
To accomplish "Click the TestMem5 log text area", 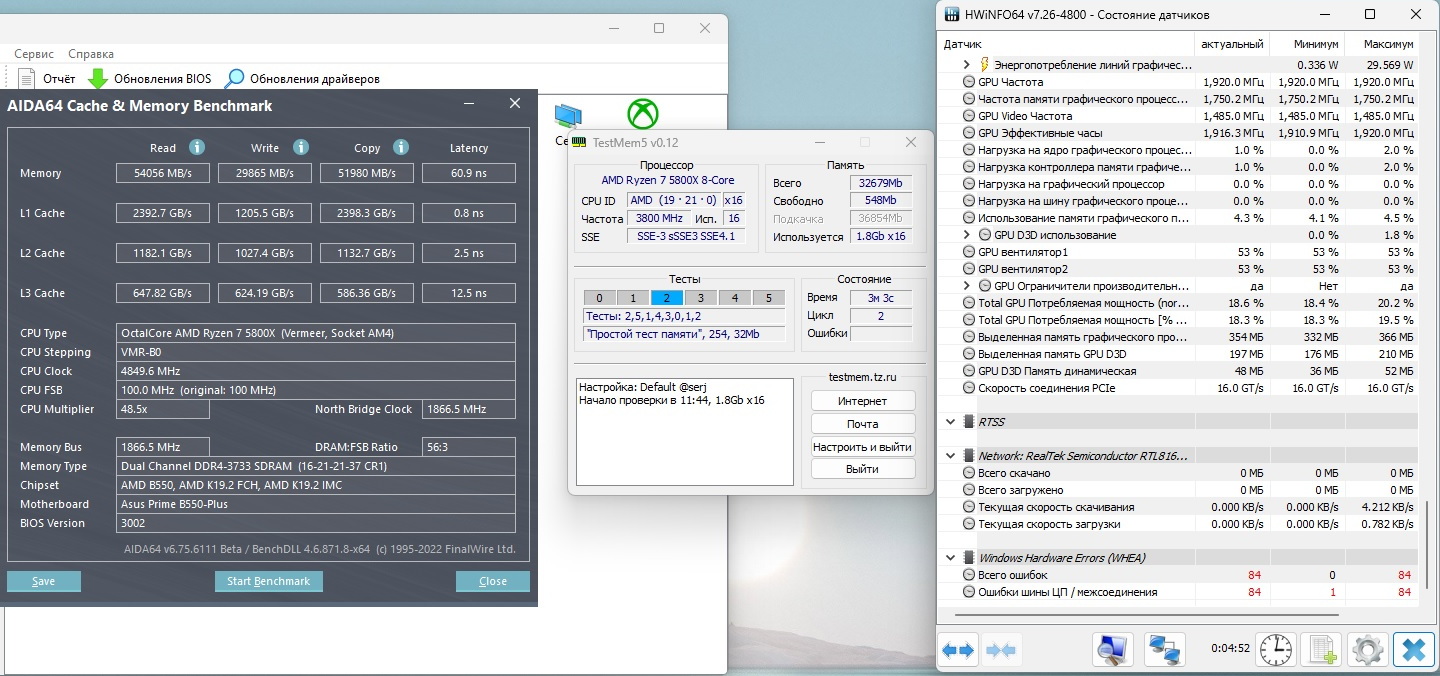I will (685, 433).
